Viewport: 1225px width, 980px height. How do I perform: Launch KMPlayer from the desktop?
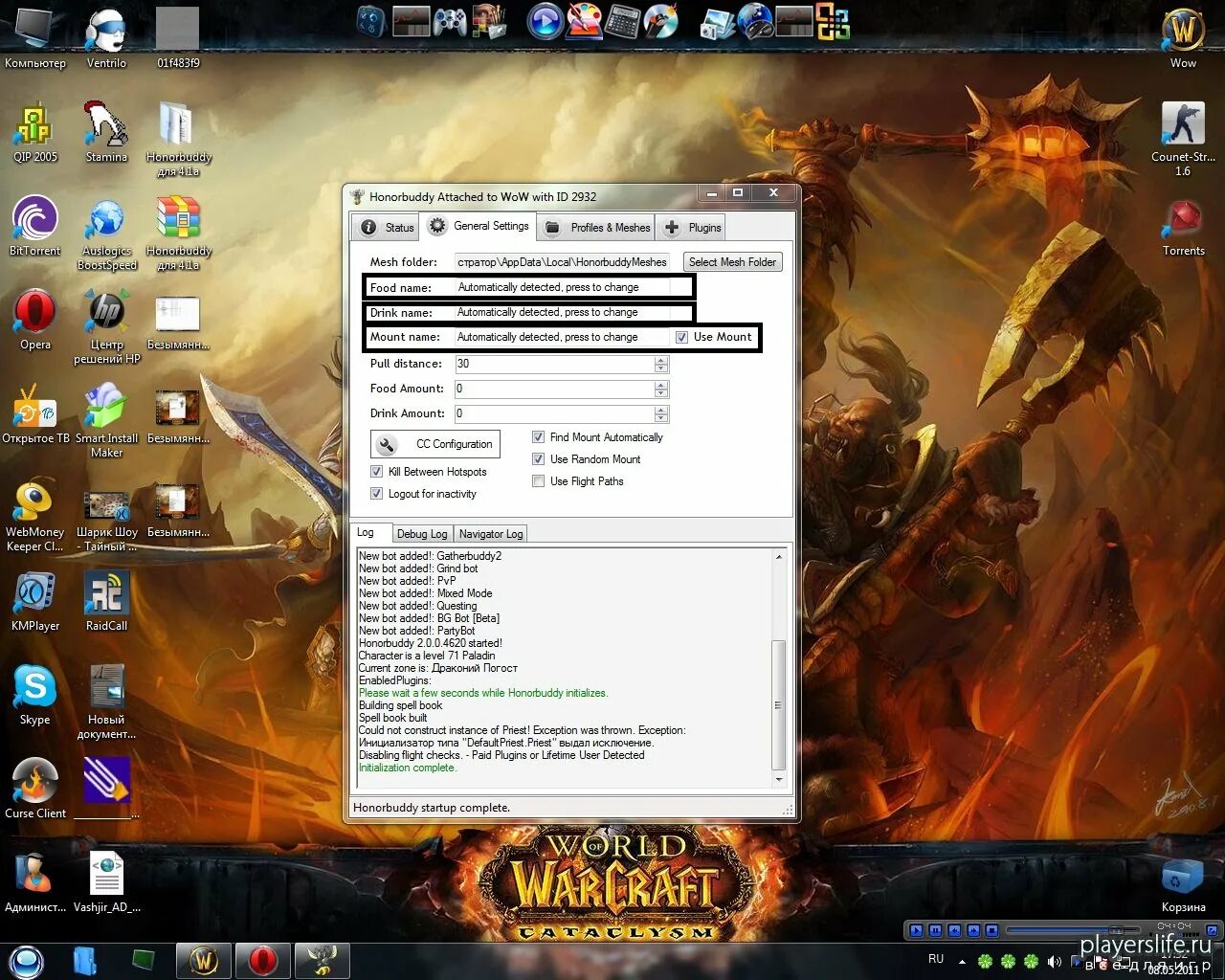pyautogui.click(x=35, y=601)
